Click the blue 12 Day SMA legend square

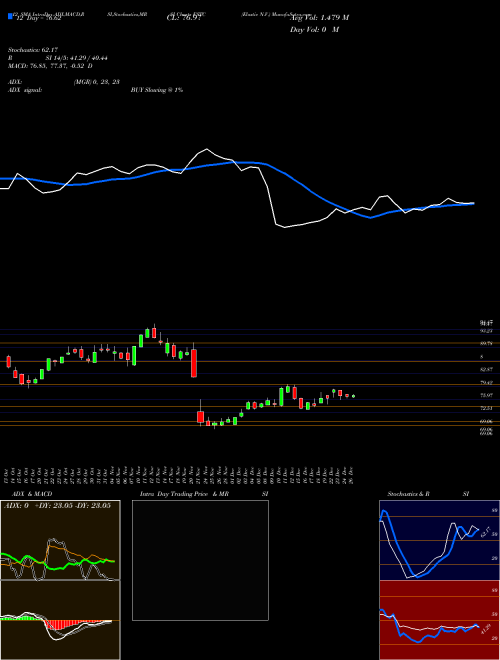(10, 16)
